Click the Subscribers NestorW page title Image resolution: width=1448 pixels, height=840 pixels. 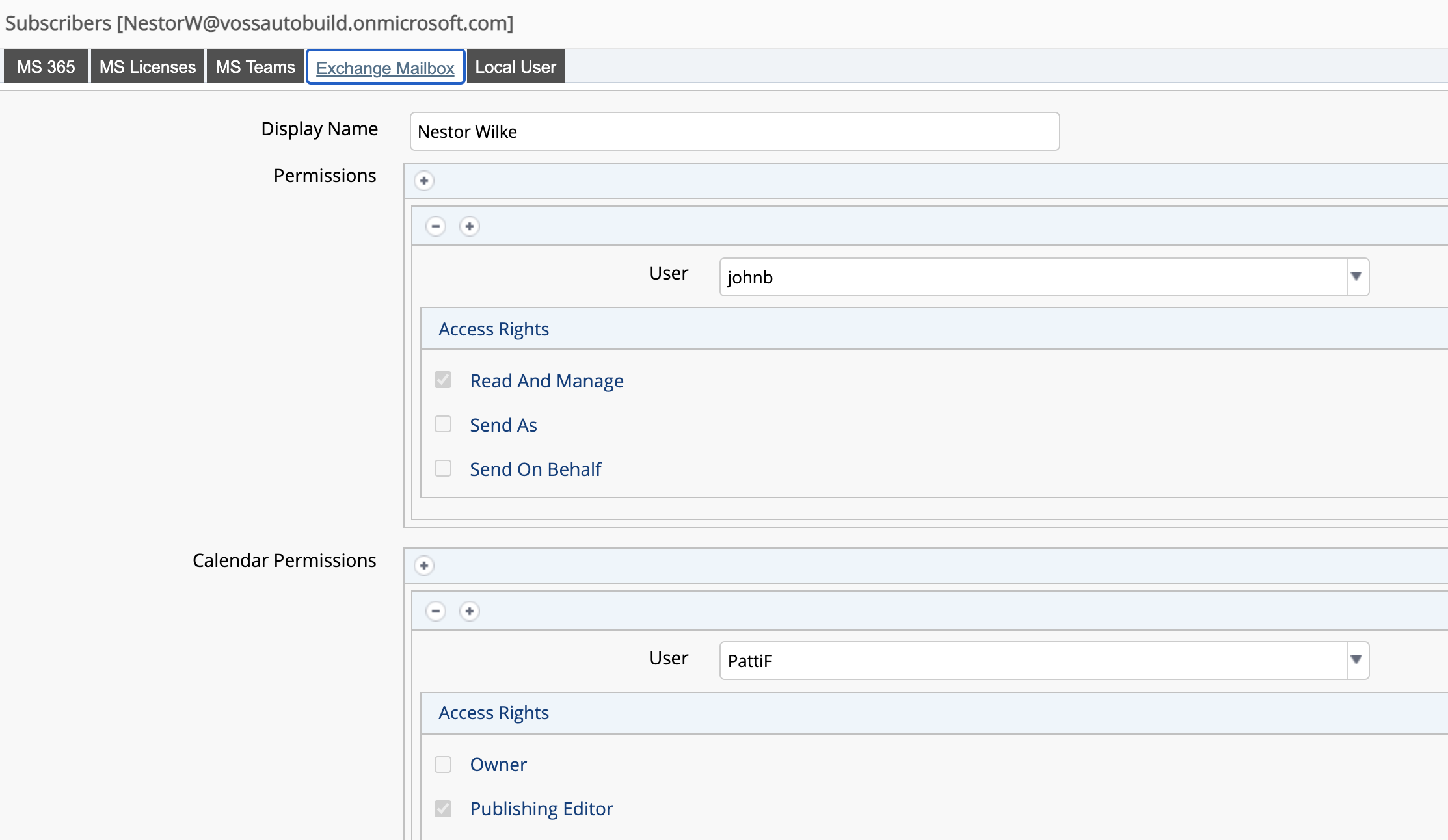260,23
